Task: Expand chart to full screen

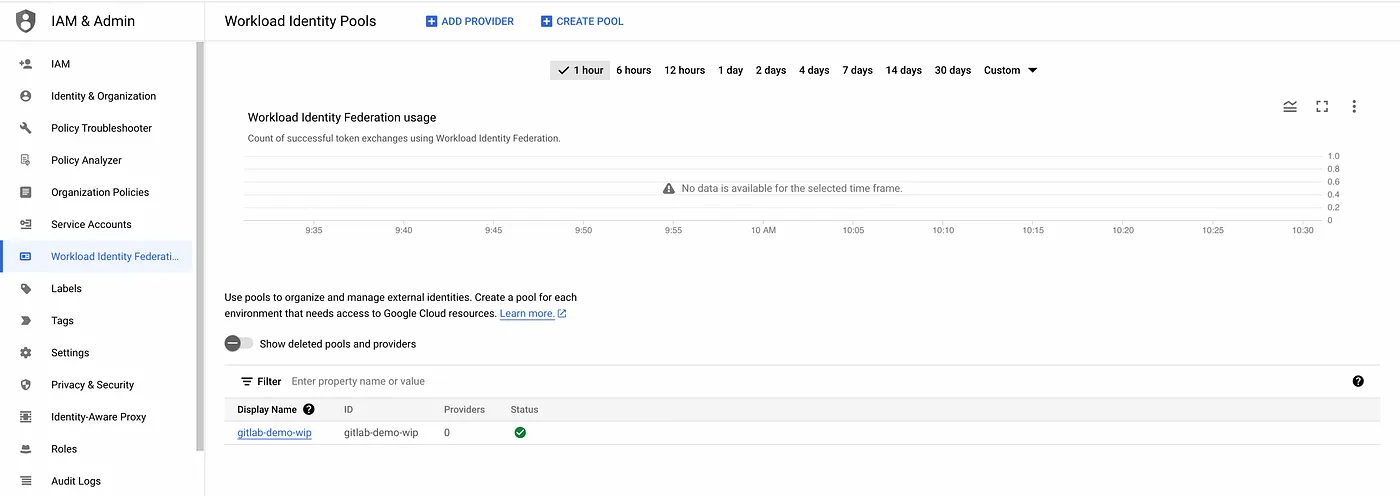Action: (x=1322, y=106)
